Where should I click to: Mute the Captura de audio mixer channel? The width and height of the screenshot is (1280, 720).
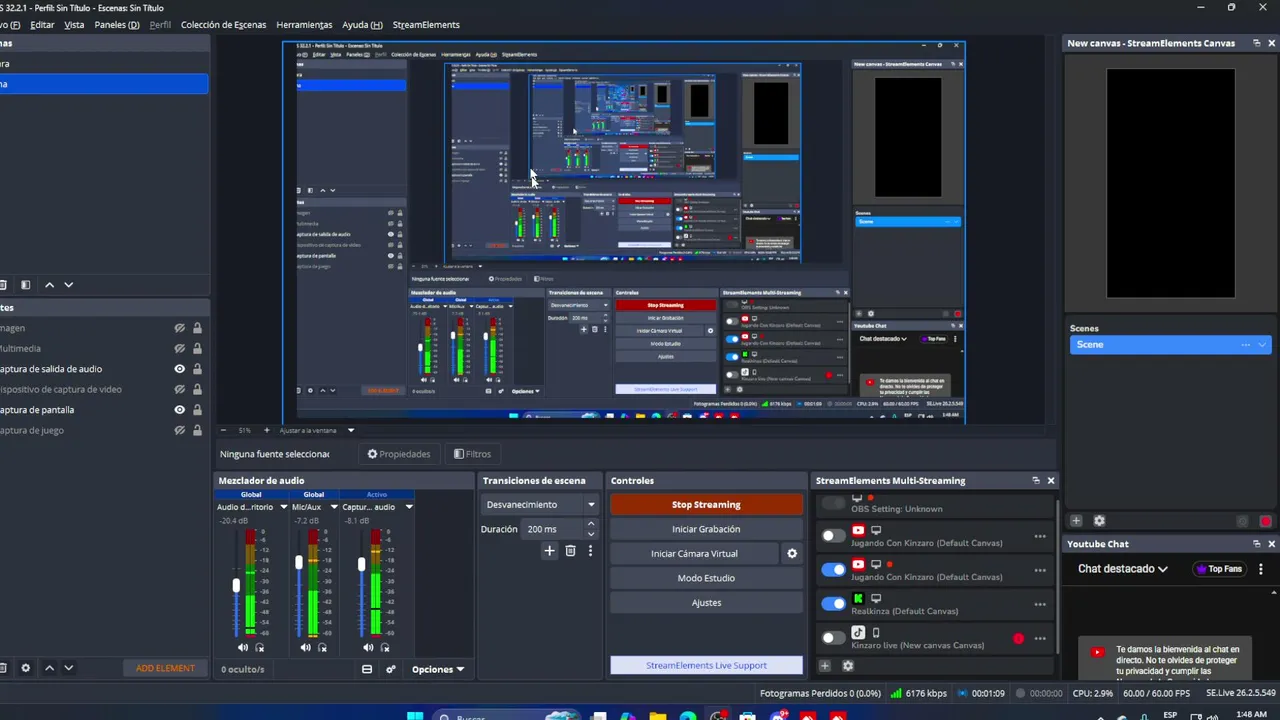368,647
